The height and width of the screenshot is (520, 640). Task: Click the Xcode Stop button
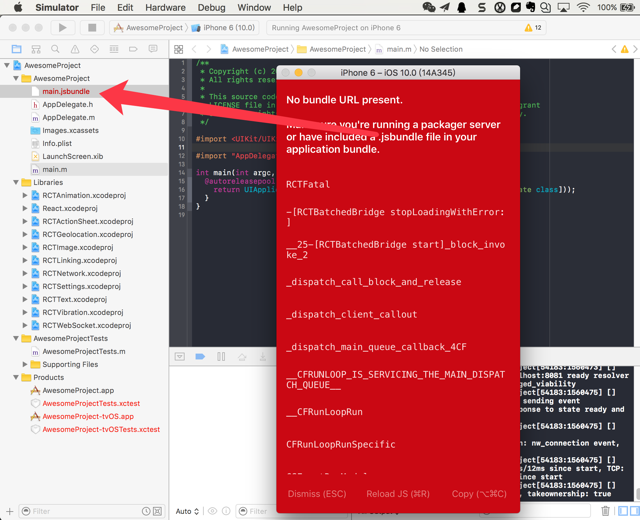(x=92, y=27)
